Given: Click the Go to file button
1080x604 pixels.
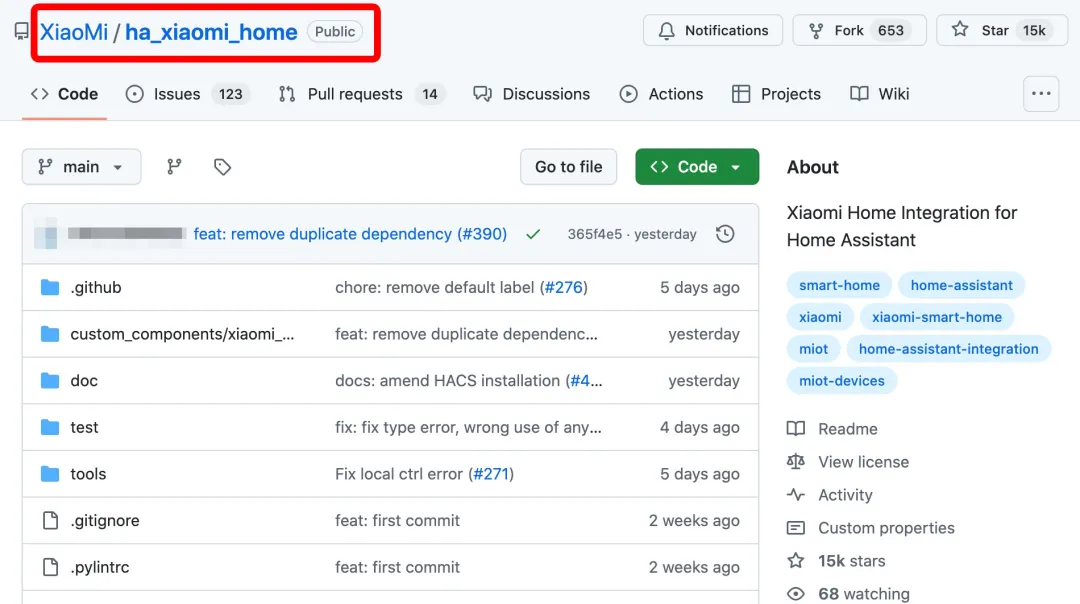Looking at the screenshot, I should point(568,167).
